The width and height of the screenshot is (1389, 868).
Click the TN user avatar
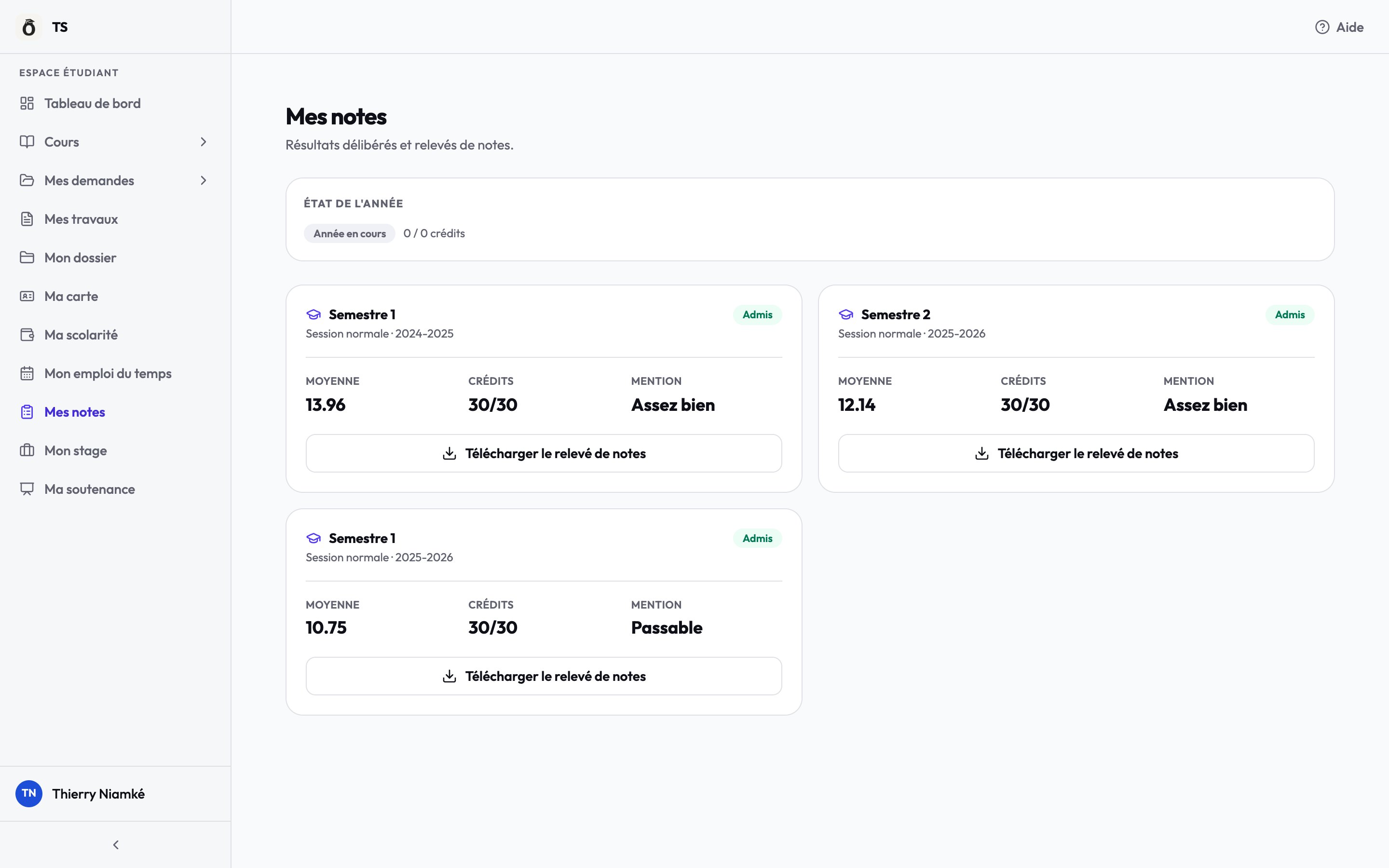pos(29,793)
